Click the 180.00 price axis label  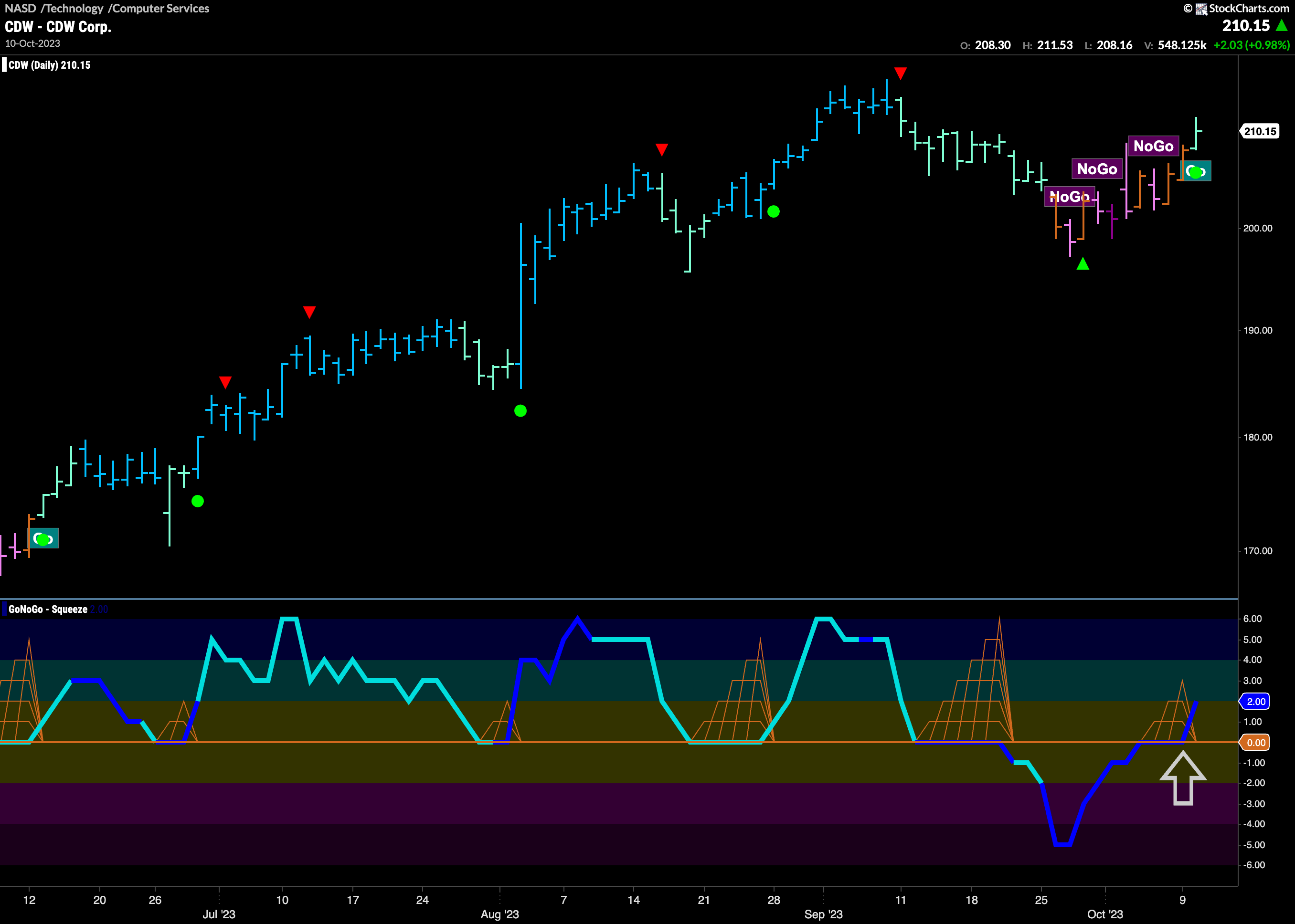click(1257, 438)
